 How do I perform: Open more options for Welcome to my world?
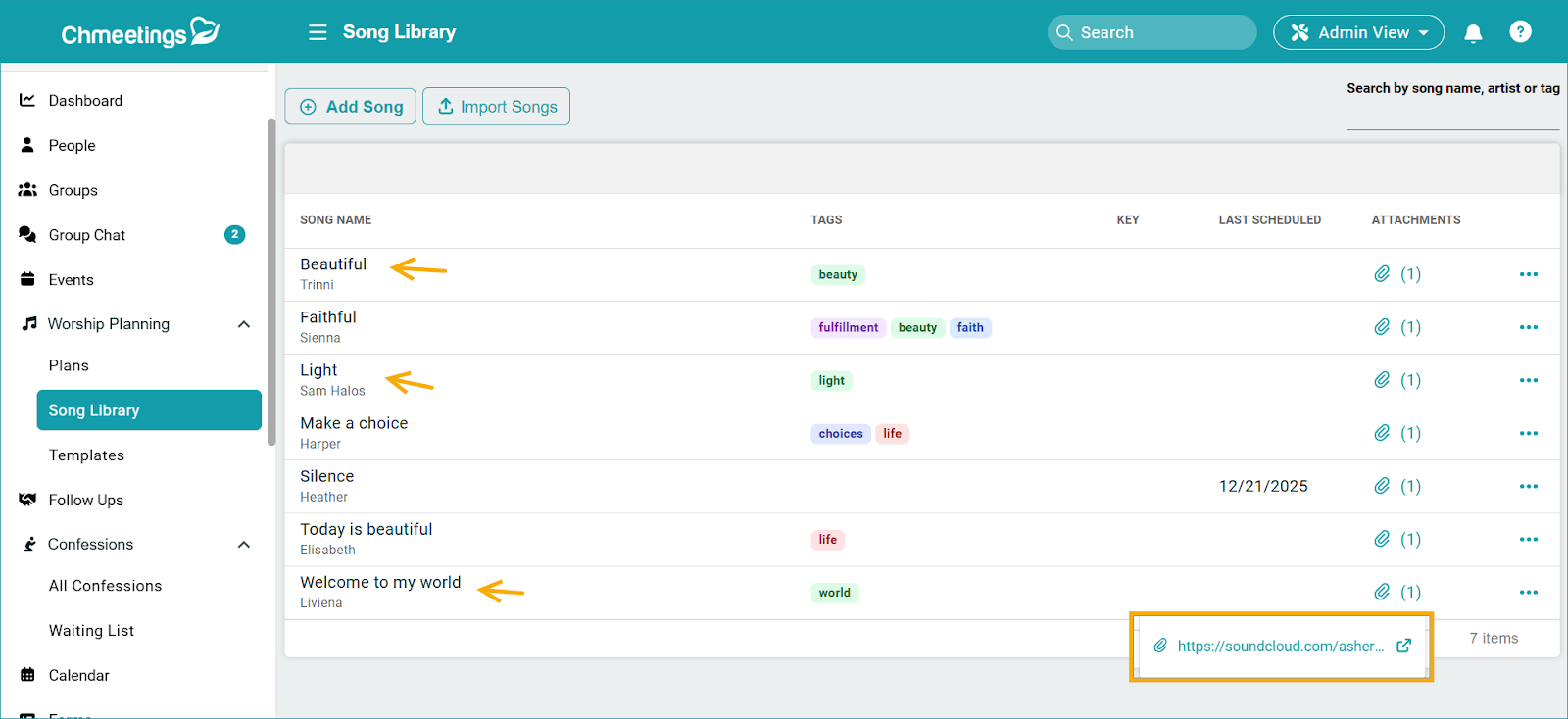pyautogui.click(x=1528, y=592)
